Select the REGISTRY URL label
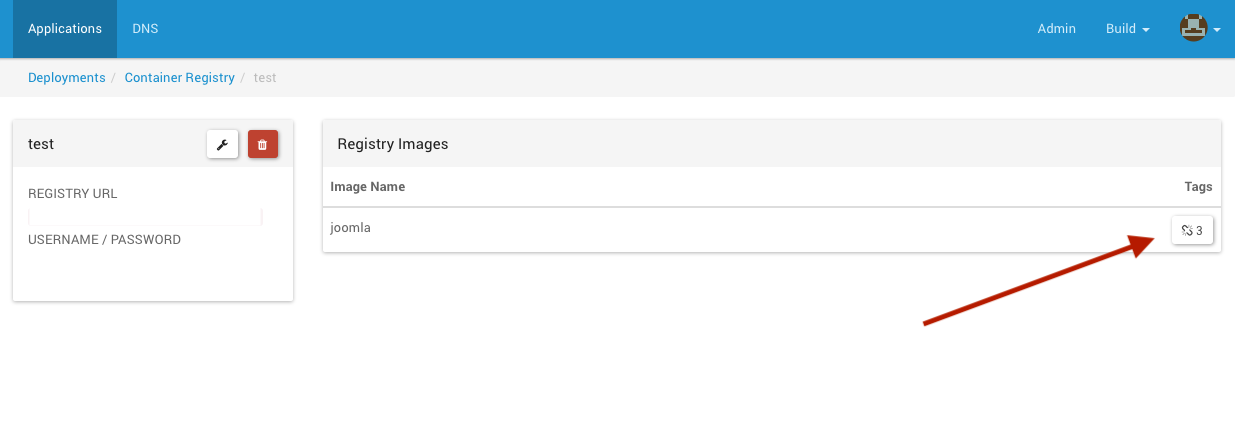The width and height of the screenshot is (1235, 427). 73,194
